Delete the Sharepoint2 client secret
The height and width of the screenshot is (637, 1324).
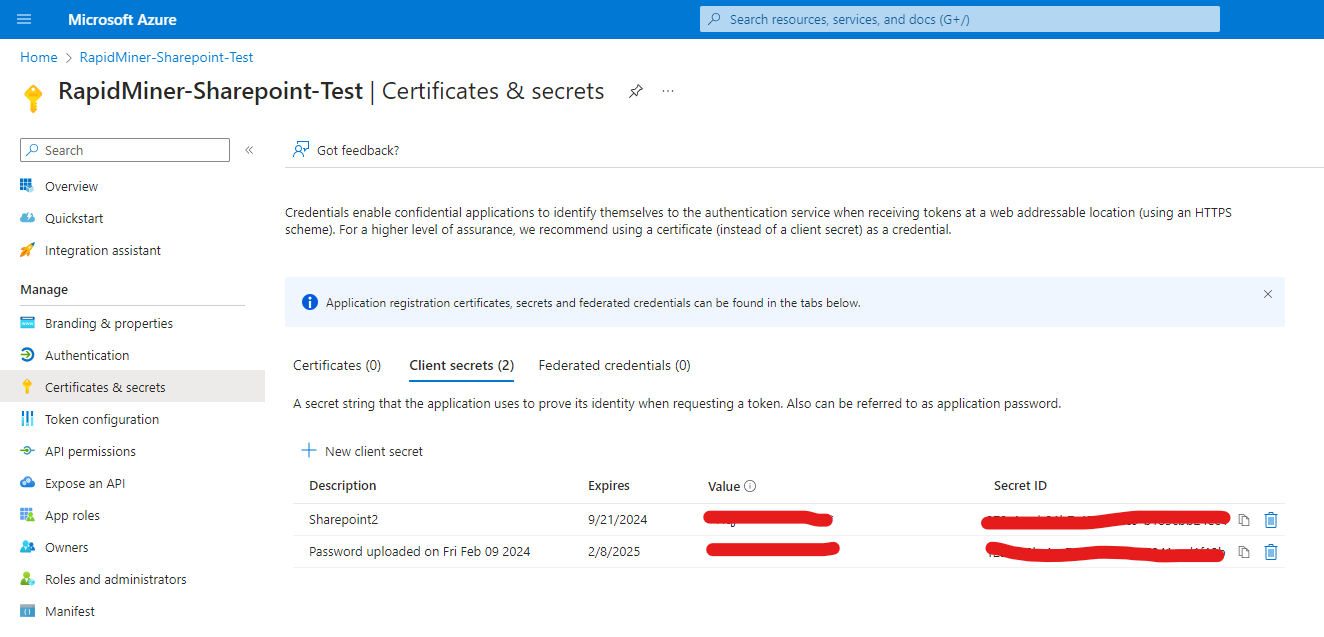point(1271,520)
